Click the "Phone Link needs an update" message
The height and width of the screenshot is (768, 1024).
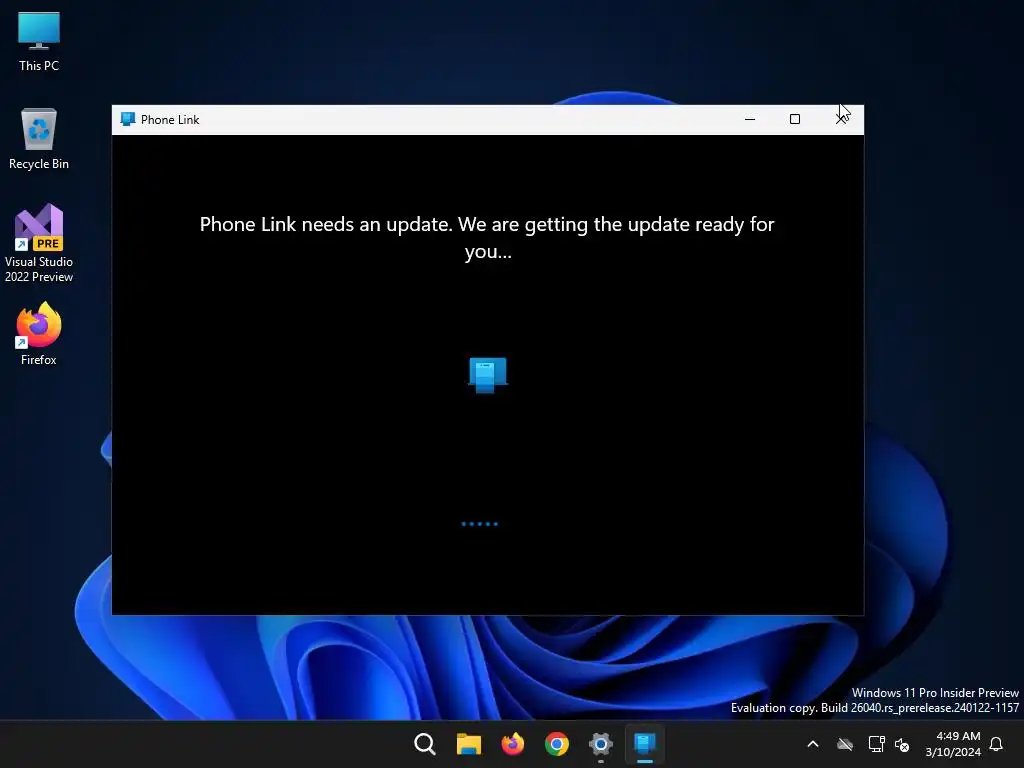click(487, 238)
